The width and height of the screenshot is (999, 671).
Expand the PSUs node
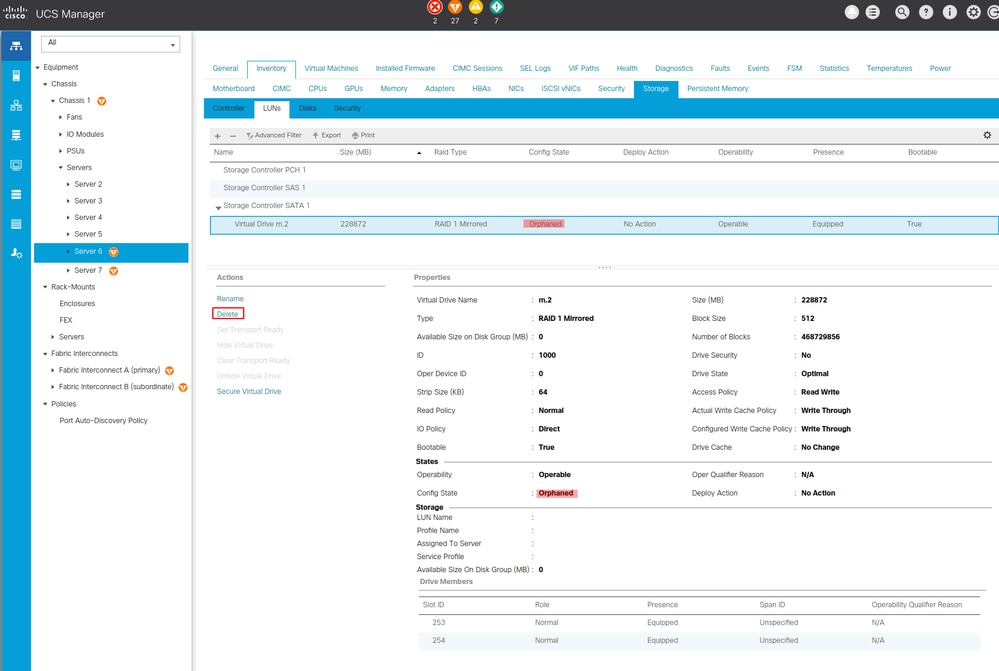[x=61, y=151]
